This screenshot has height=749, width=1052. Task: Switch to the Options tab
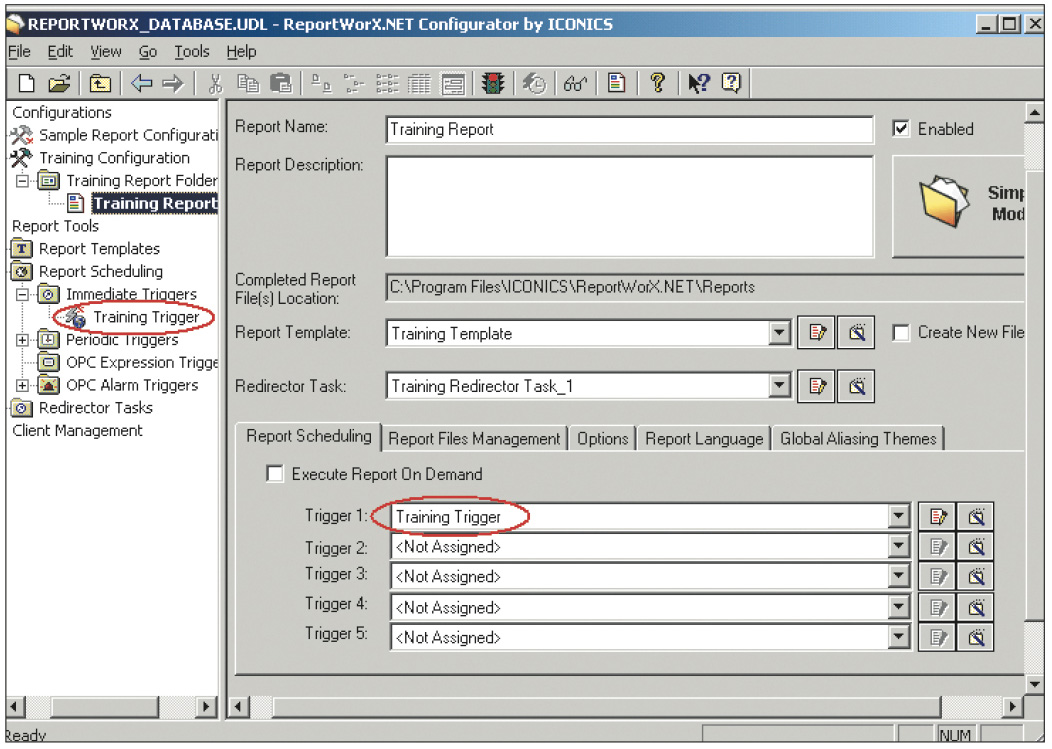point(602,439)
